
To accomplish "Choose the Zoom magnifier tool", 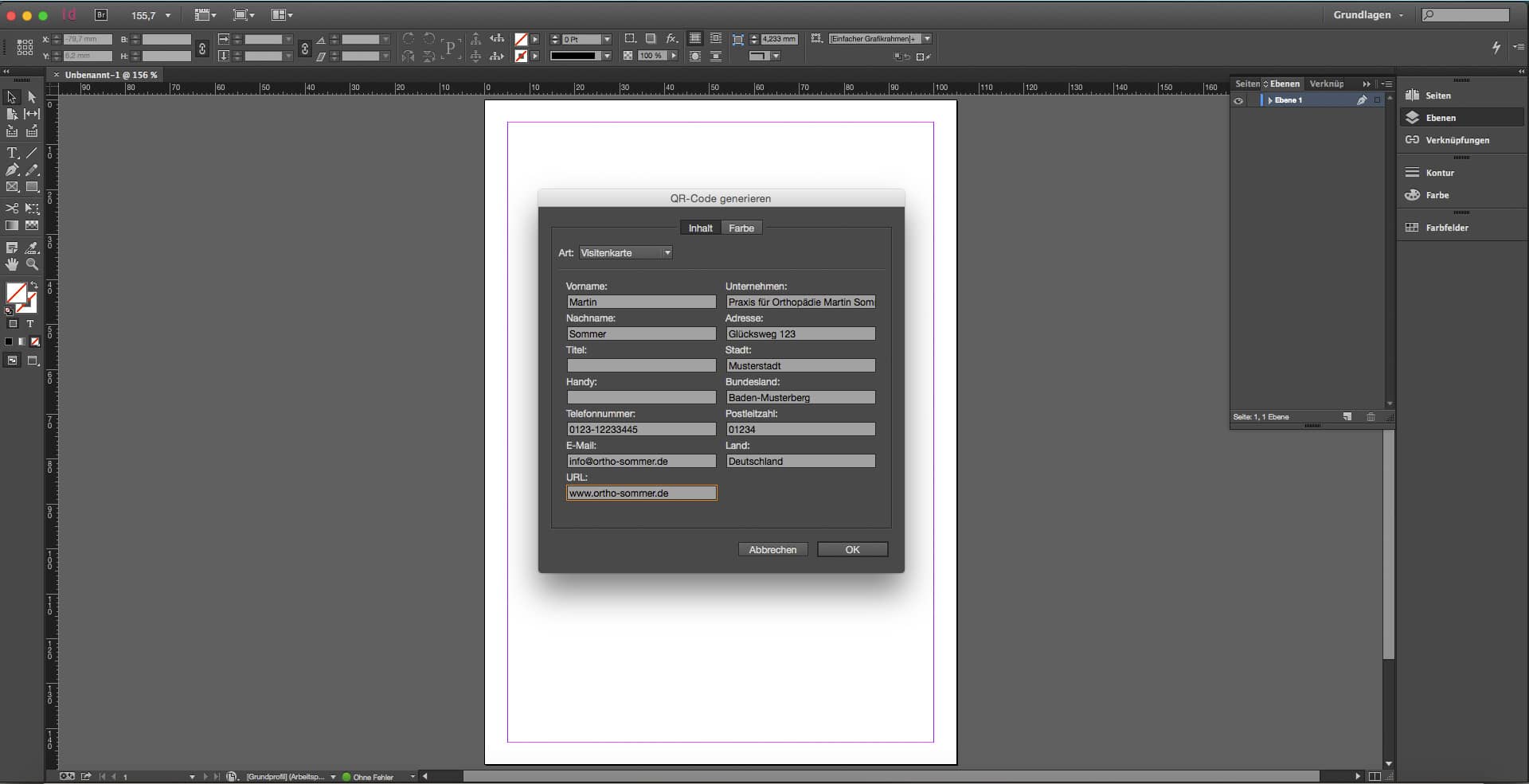I will point(32,264).
